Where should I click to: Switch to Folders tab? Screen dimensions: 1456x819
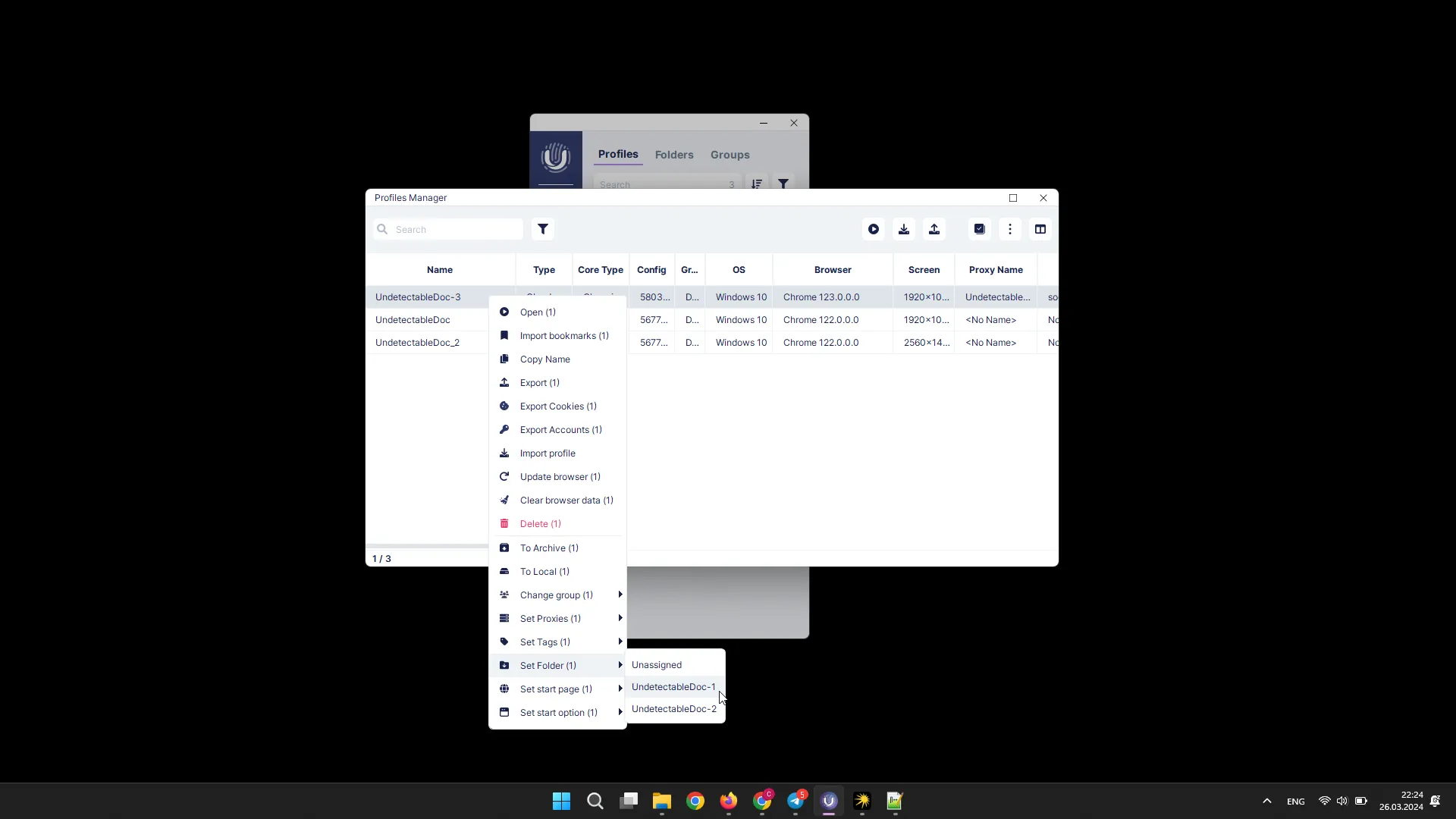pyautogui.click(x=674, y=155)
